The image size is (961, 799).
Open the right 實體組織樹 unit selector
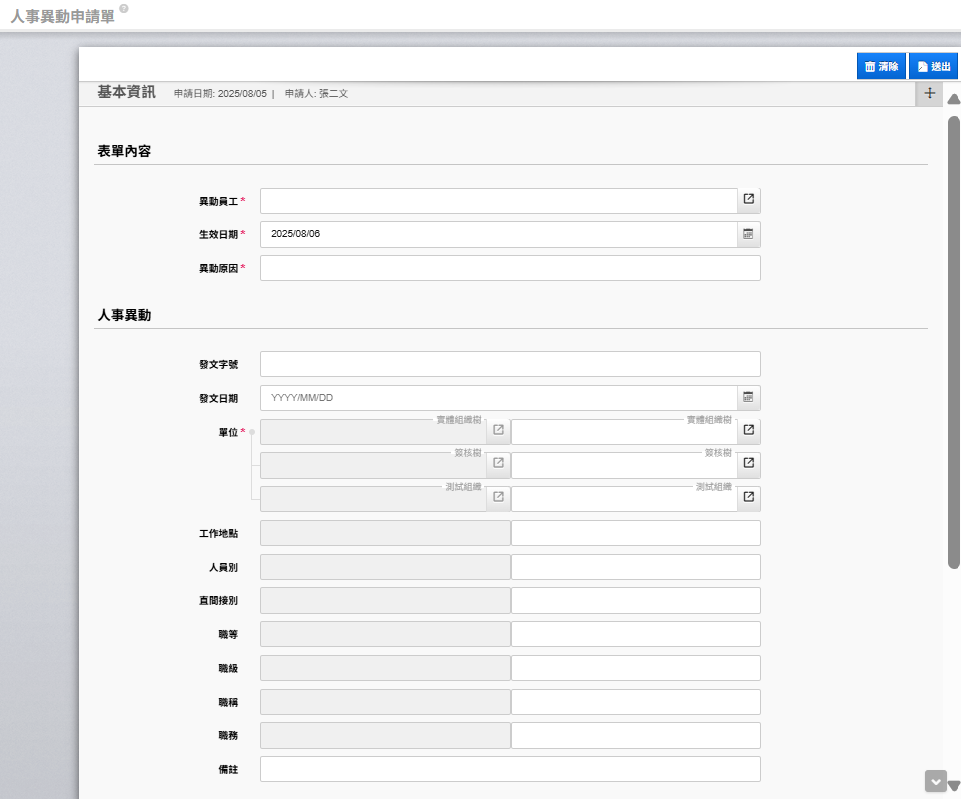pyautogui.click(x=749, y=431)
